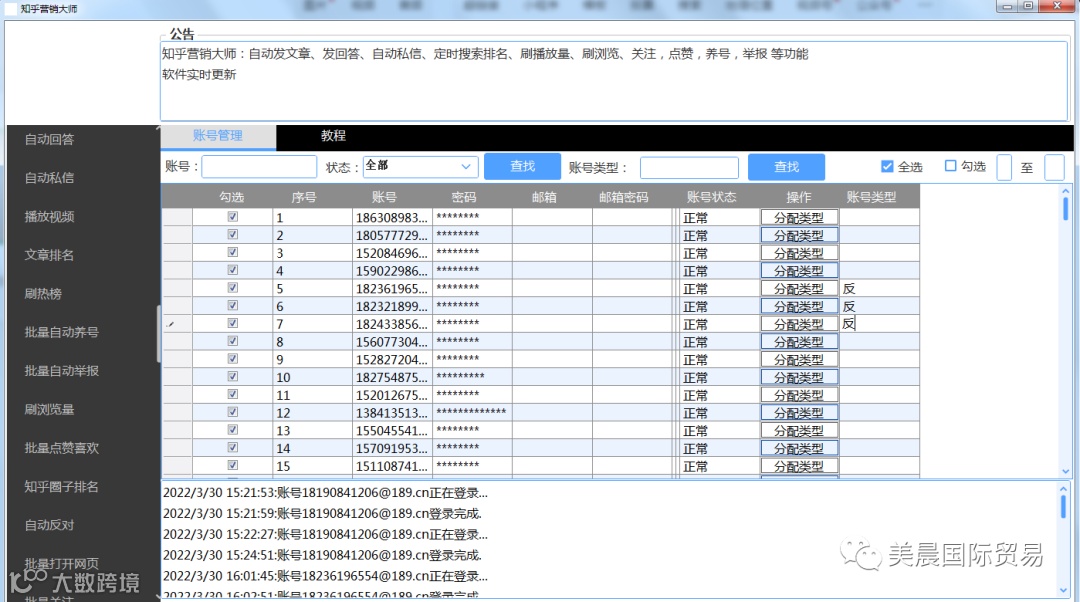Toggle the checkbox in row 7
The image size is (1080, 602).
click(x=233, y=323)
